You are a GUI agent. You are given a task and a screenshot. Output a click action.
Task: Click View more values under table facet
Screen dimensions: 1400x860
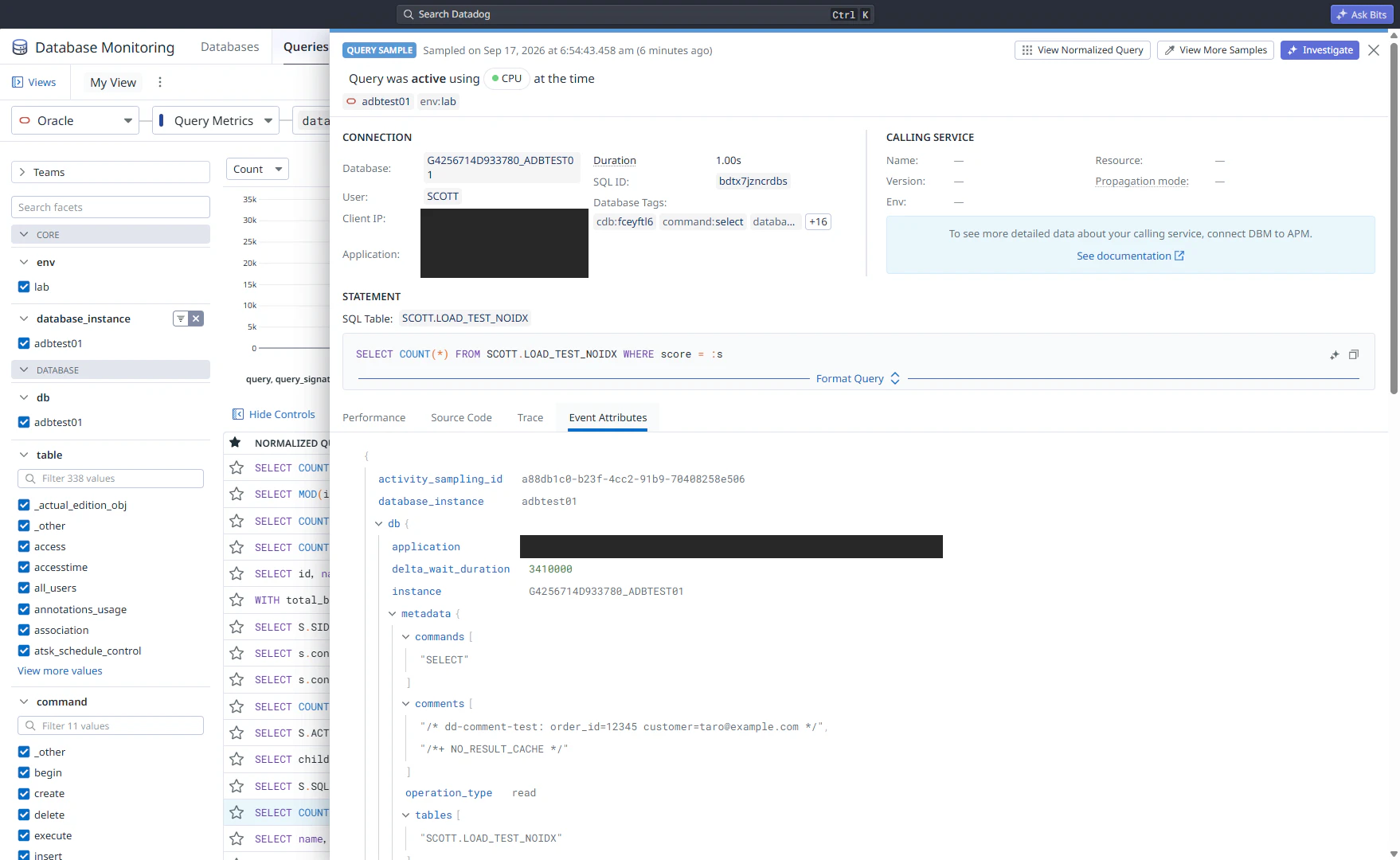(x=61, y=670)
